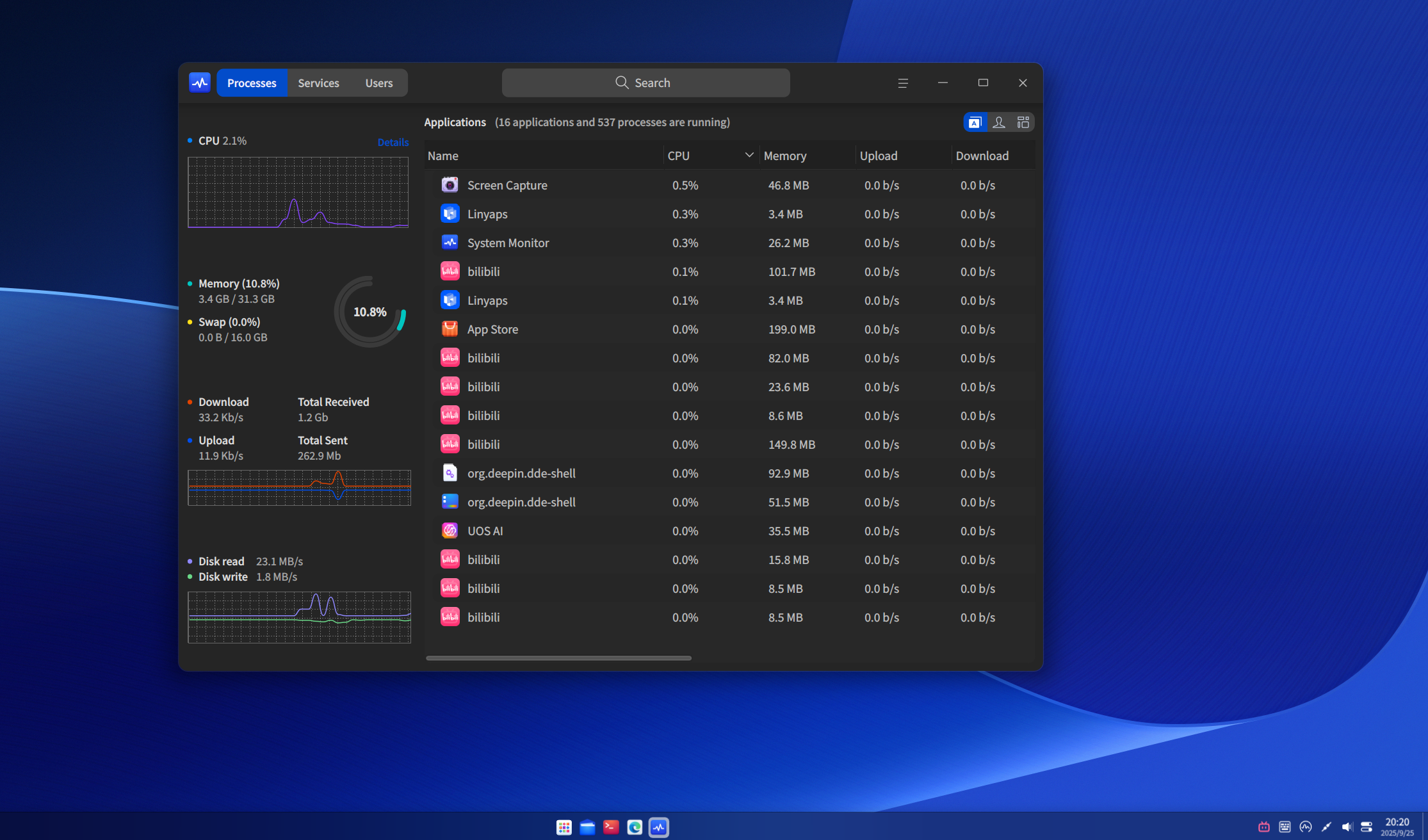Screen dimensions: 1428x840
Task: Open launcher grid icon in the taskbar
Action: 564,827
